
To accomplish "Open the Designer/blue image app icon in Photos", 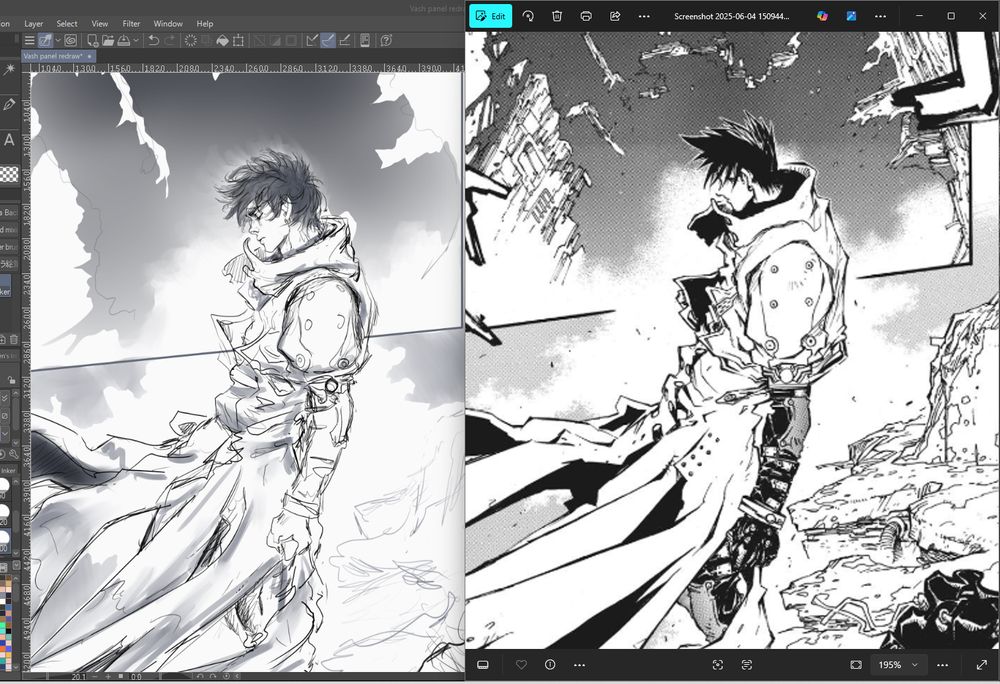I will (851, 16).
